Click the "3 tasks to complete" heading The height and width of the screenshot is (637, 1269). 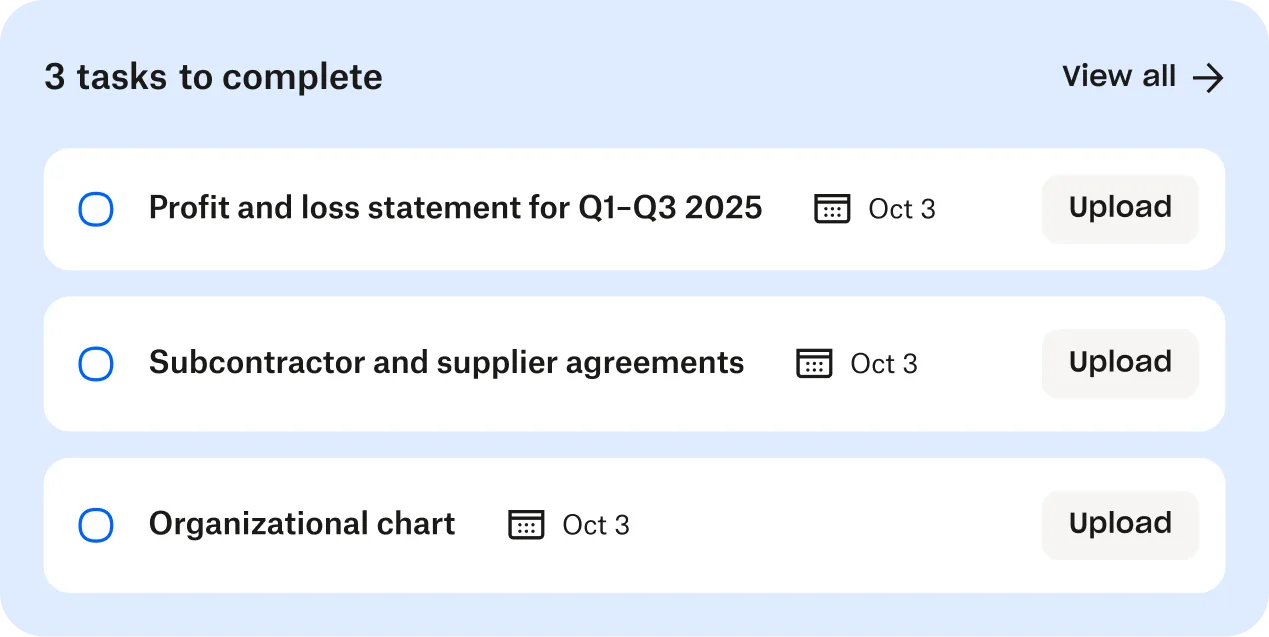[x=213, y=77]
